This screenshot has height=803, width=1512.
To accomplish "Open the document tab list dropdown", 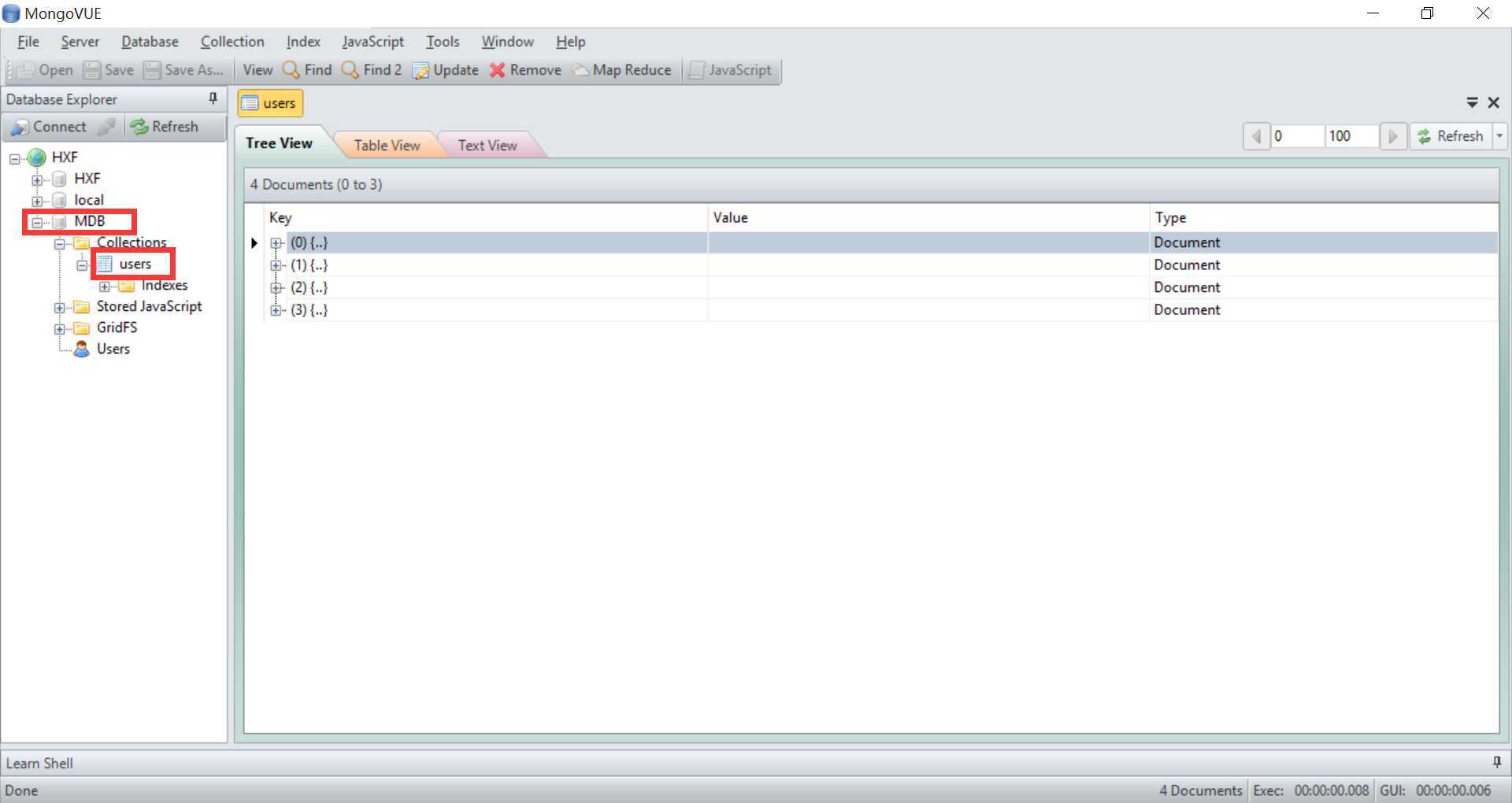I will [x=1472, y=102].
